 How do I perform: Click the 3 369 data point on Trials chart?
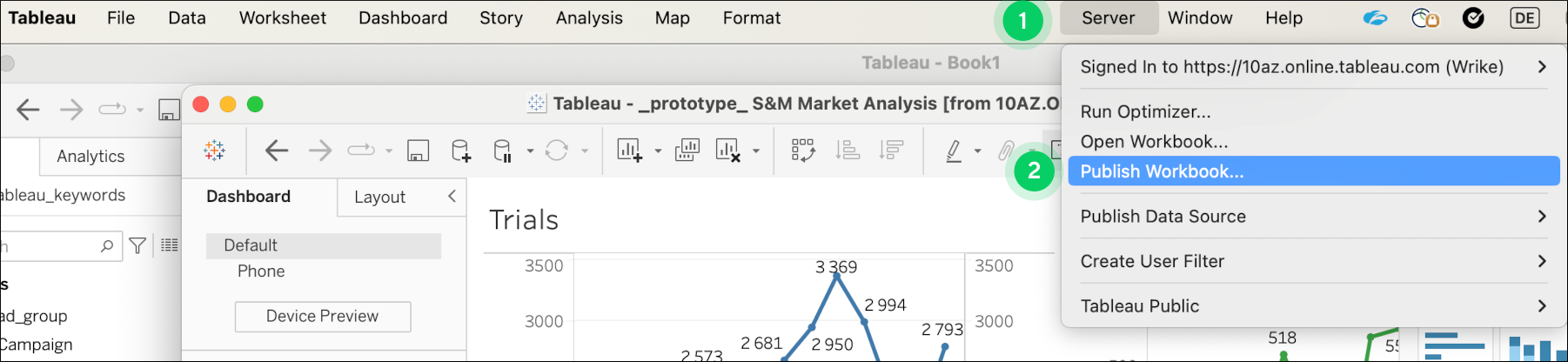[837, 277]
